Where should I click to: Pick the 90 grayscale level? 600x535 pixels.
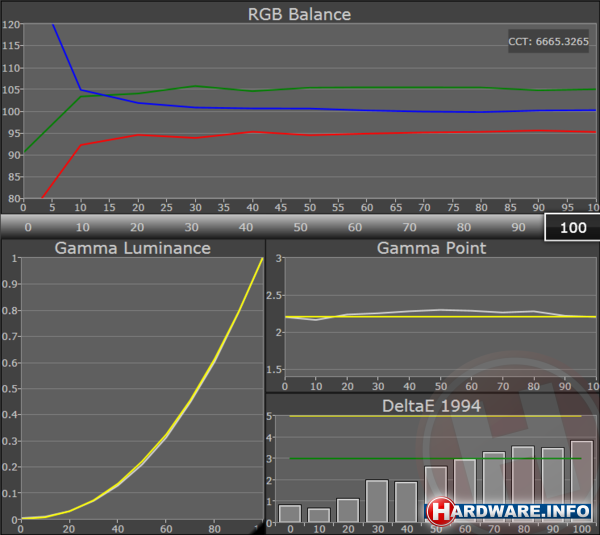tap(517, 227)
